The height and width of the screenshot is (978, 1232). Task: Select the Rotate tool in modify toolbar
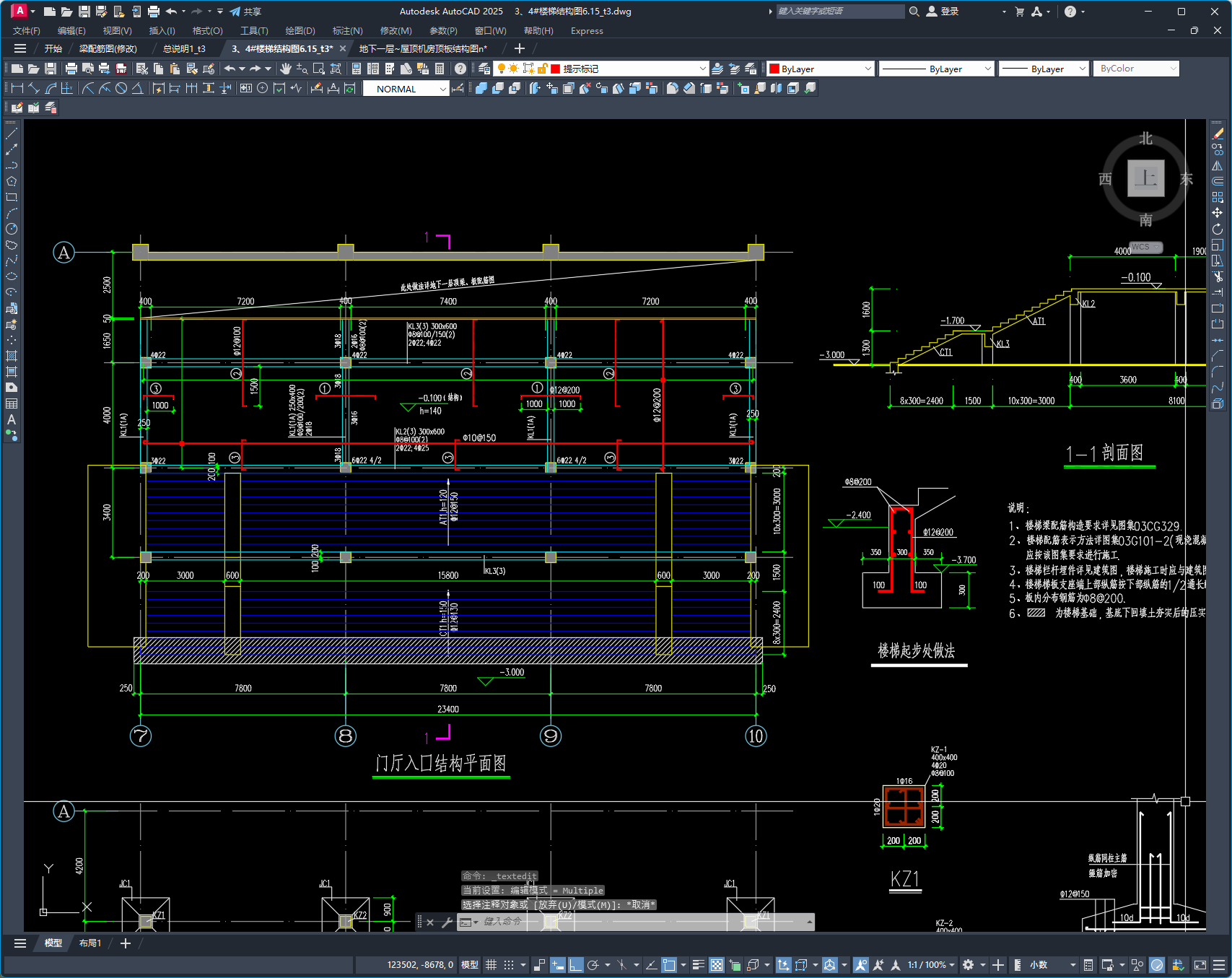(1218, 229)
